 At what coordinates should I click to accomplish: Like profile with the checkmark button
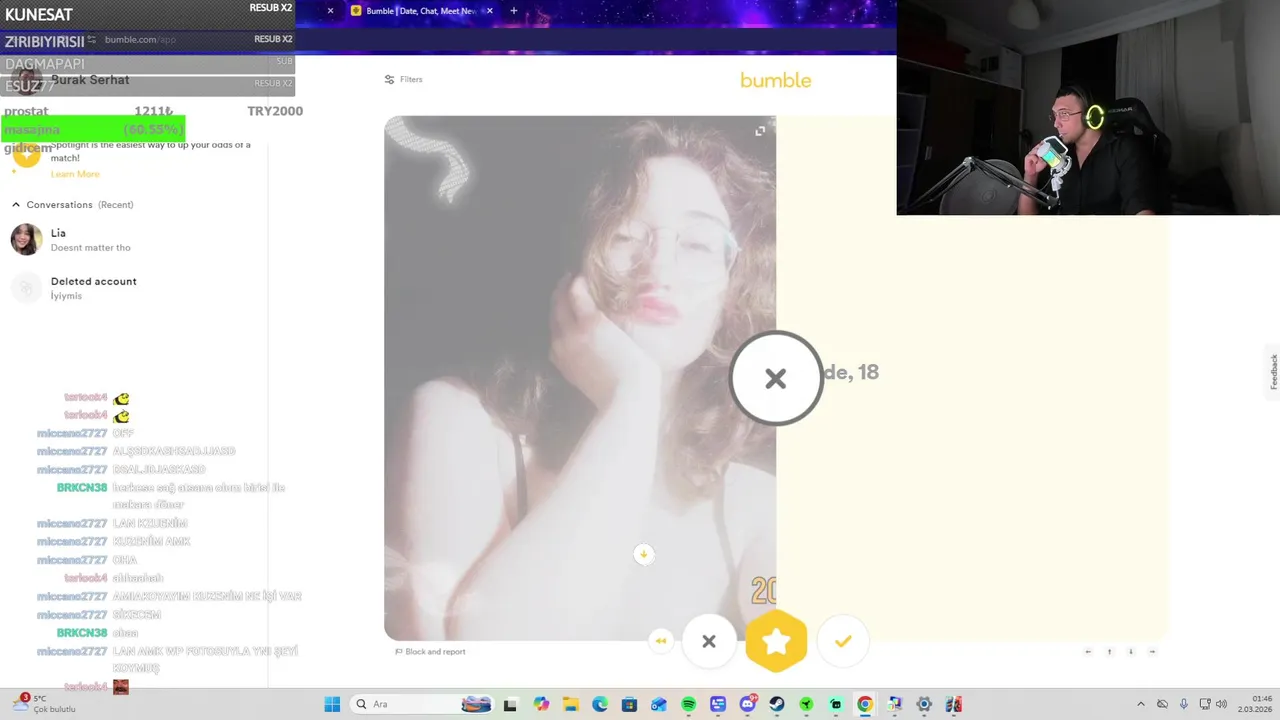843,641
